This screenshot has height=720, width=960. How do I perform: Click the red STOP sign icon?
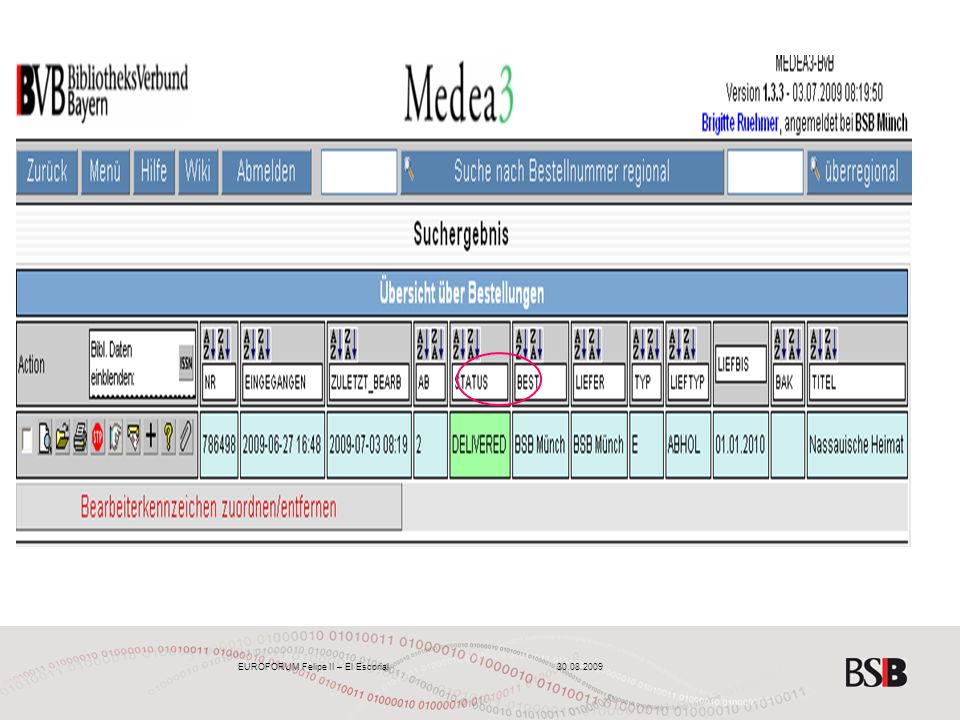97,438
